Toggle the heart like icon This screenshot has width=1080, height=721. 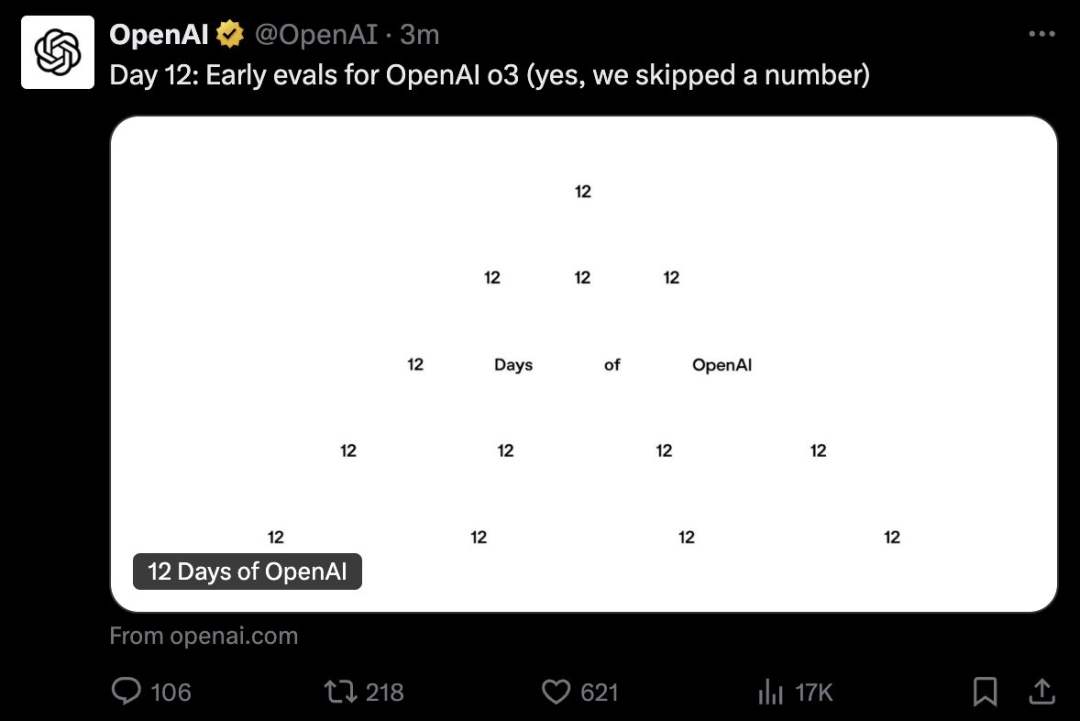click(555, 691)
